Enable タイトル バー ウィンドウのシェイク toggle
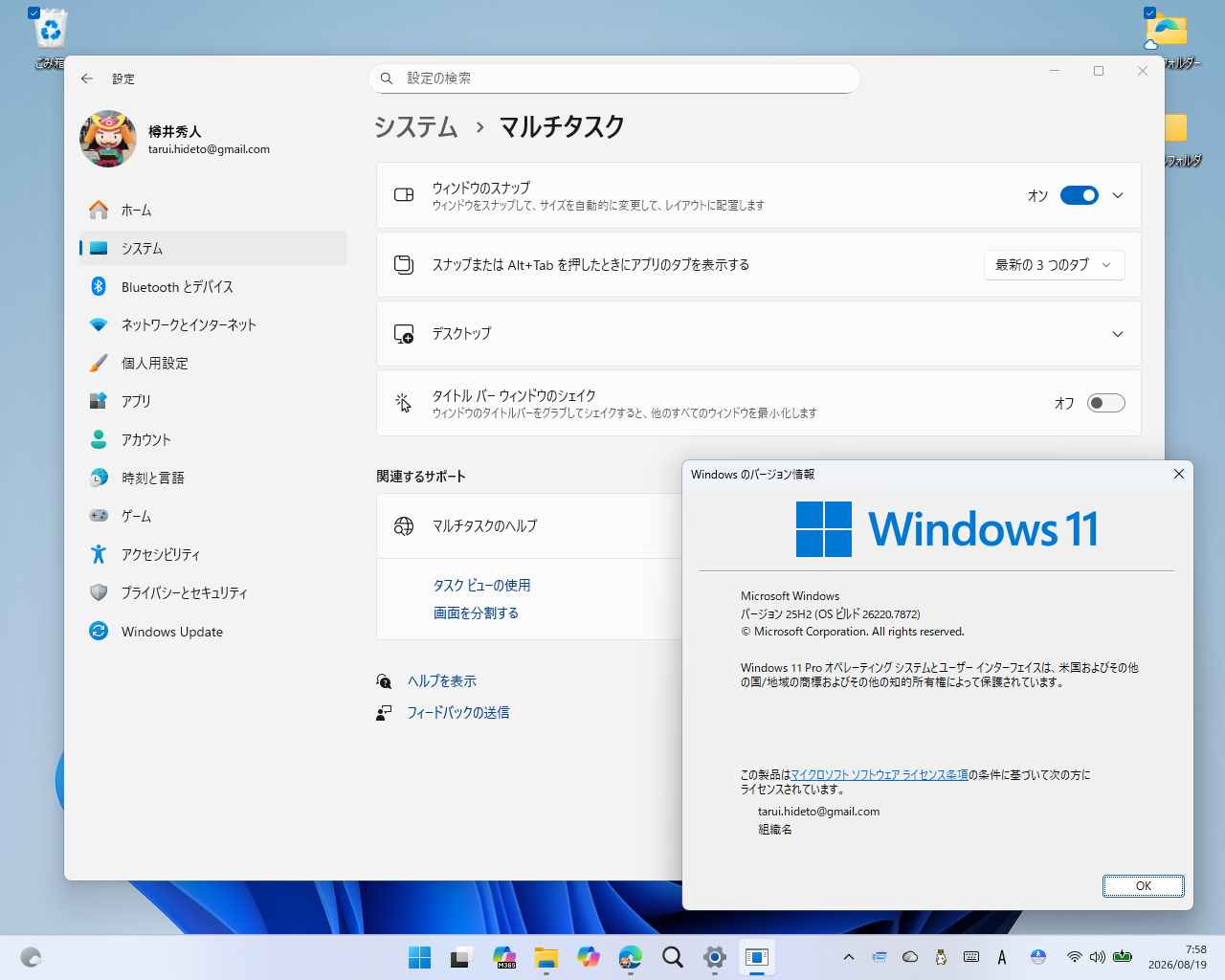 1105,403
